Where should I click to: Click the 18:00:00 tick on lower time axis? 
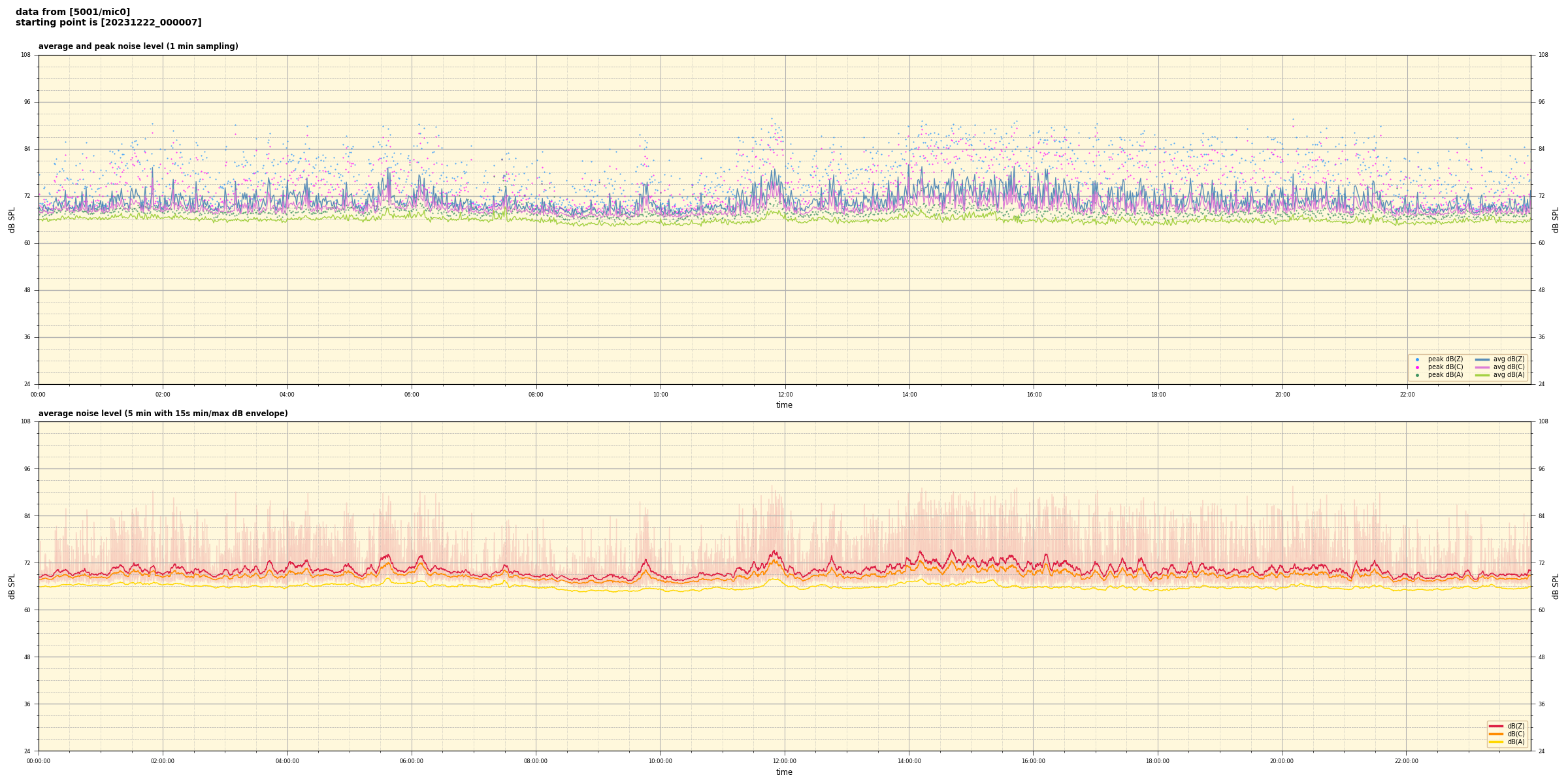tap(1158, 761)
